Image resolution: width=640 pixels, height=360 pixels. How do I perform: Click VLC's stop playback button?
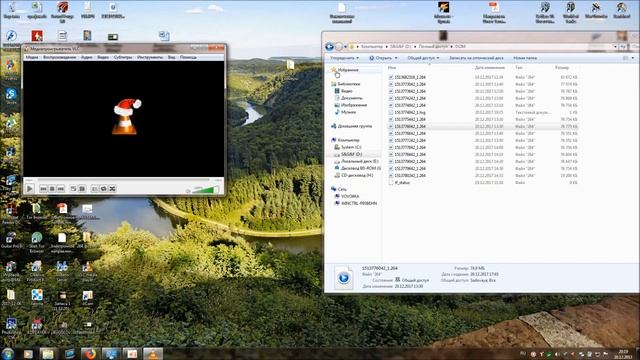[52, 189]
